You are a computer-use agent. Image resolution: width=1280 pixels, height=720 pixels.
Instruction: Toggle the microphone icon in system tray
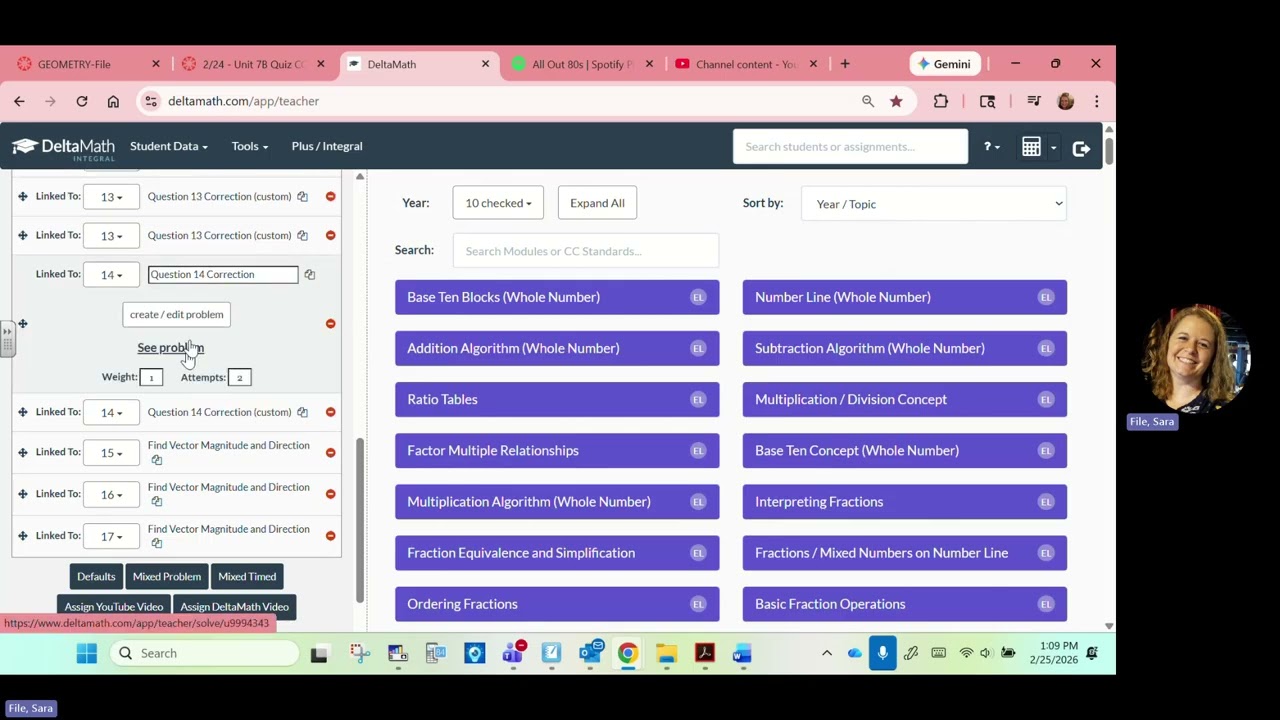(x=882, y=654)
